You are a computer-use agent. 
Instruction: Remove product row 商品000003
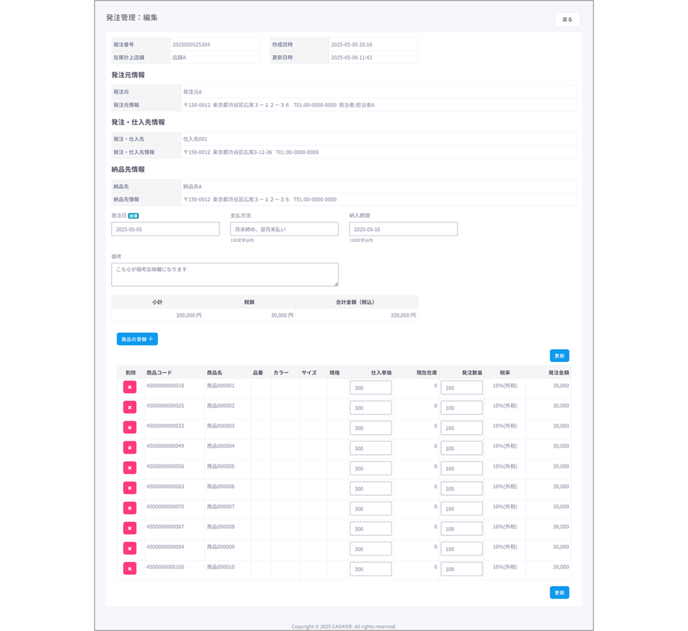(x=130, y=427)
